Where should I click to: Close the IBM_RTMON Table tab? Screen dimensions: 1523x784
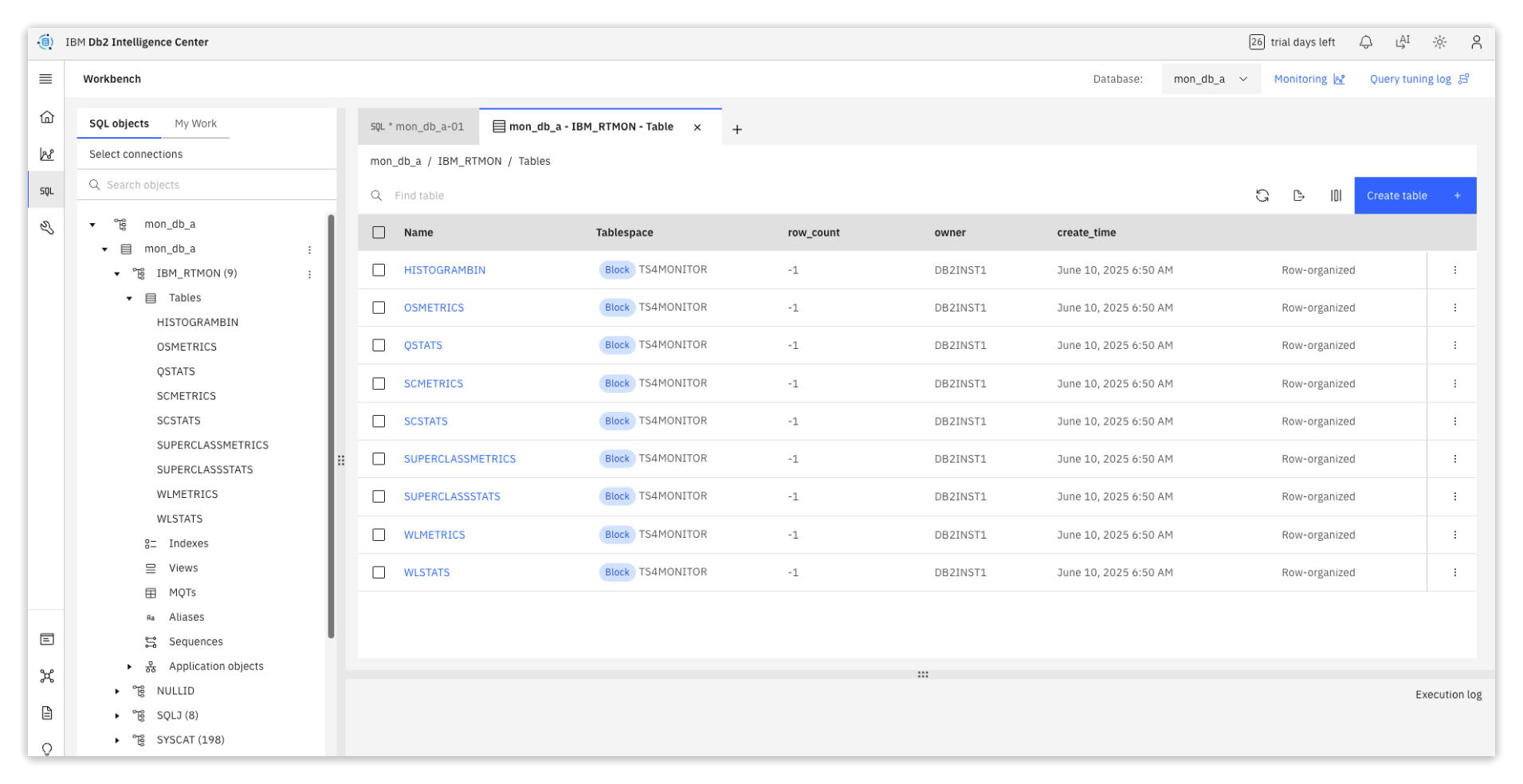tap(697, 127)
